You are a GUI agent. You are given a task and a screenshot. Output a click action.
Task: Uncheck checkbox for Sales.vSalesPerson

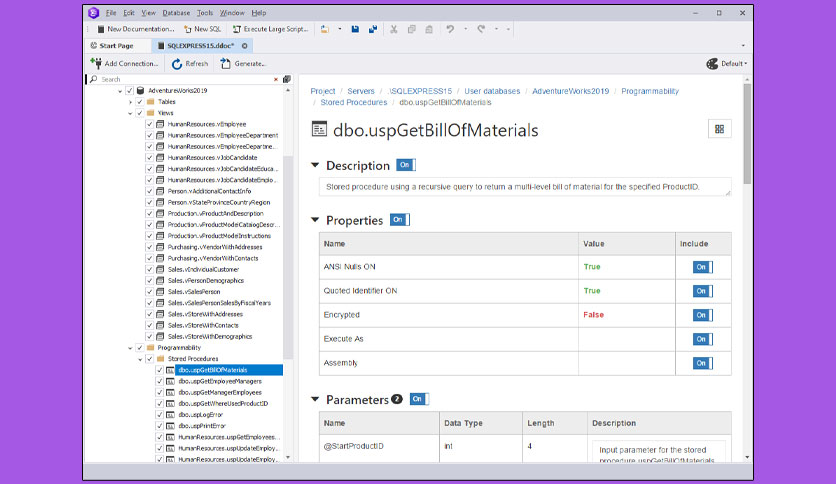pyautogui.click(x=150, y=292)
